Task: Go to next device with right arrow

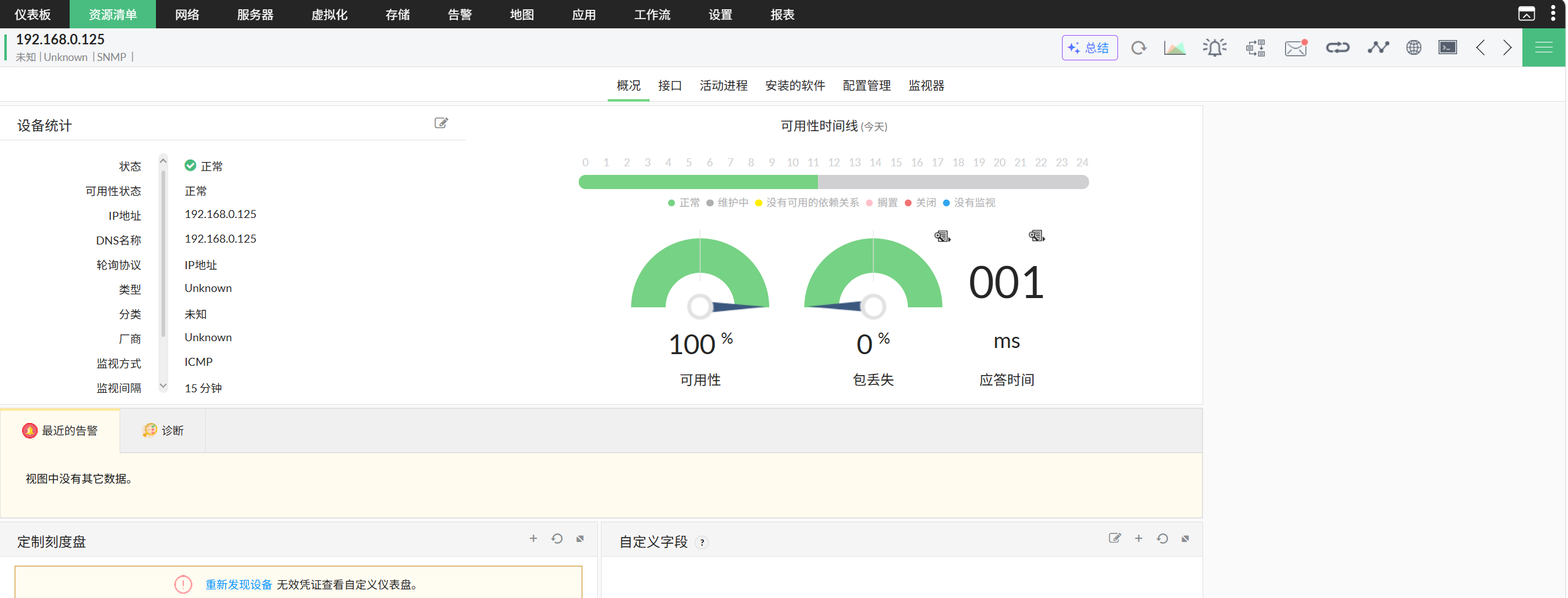Action: point(1507,47)
